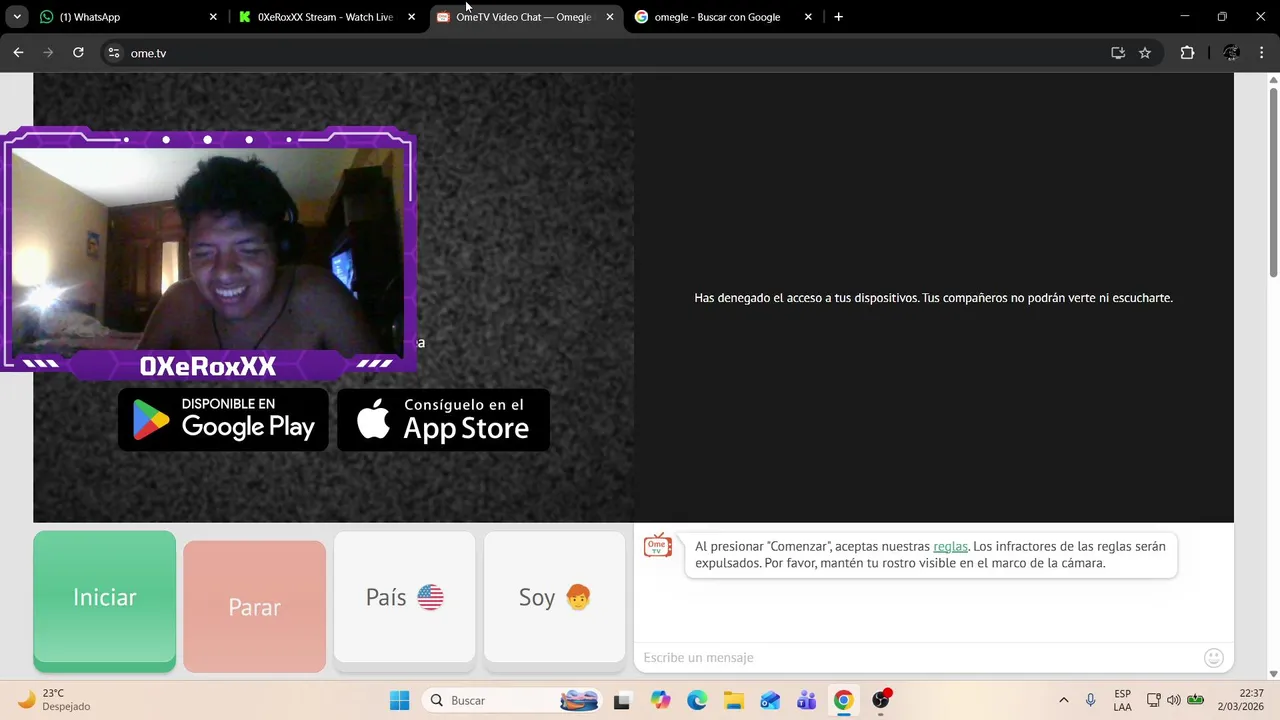Switch to the 0XeRoxXX Stream tab

tap(325, 17)
